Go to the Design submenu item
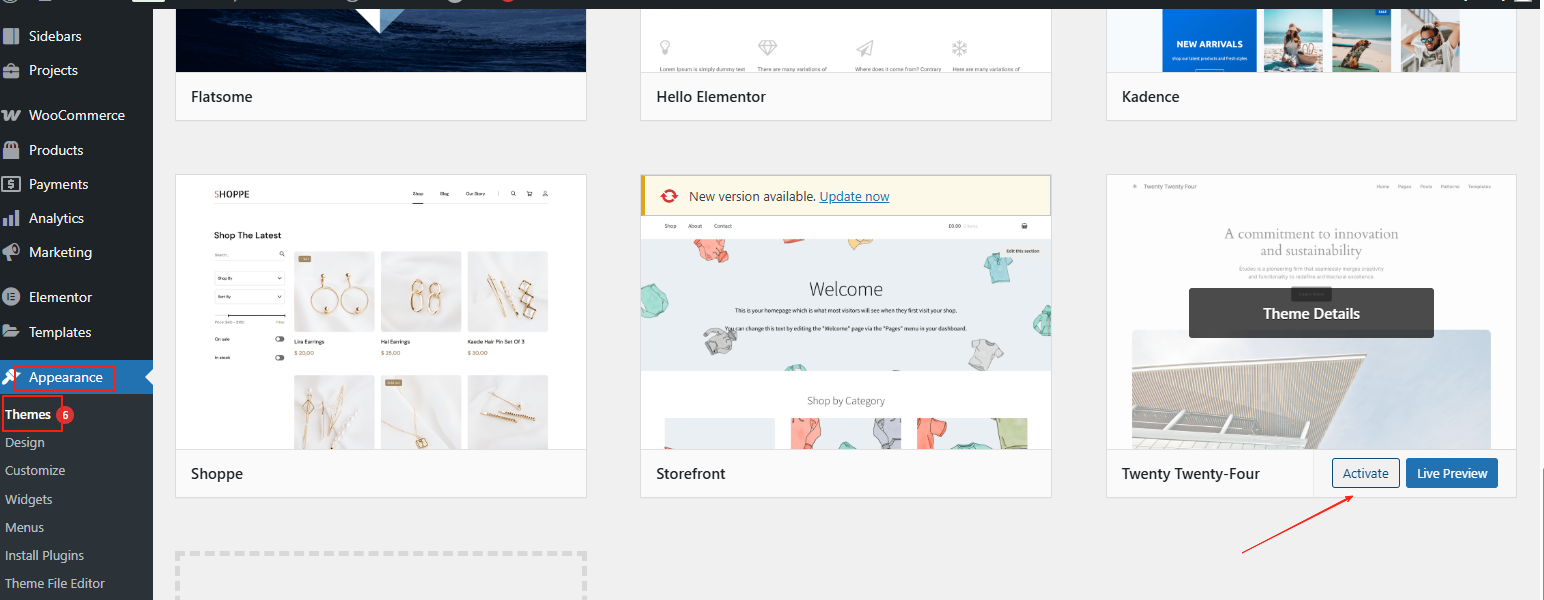The image size is (1544, 600). click(25, 442)
